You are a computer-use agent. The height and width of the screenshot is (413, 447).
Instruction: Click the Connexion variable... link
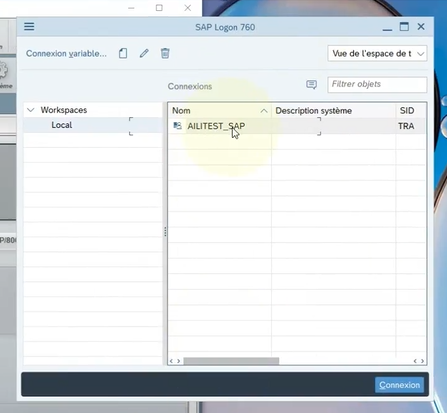click(66, 54)
